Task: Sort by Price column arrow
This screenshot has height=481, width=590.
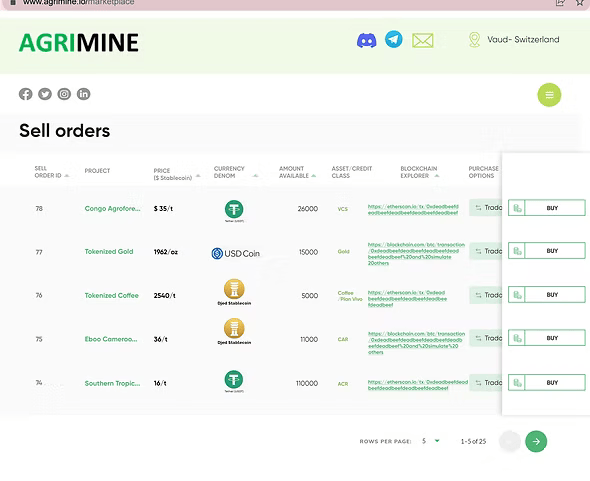Action: (x=198, y=176)
